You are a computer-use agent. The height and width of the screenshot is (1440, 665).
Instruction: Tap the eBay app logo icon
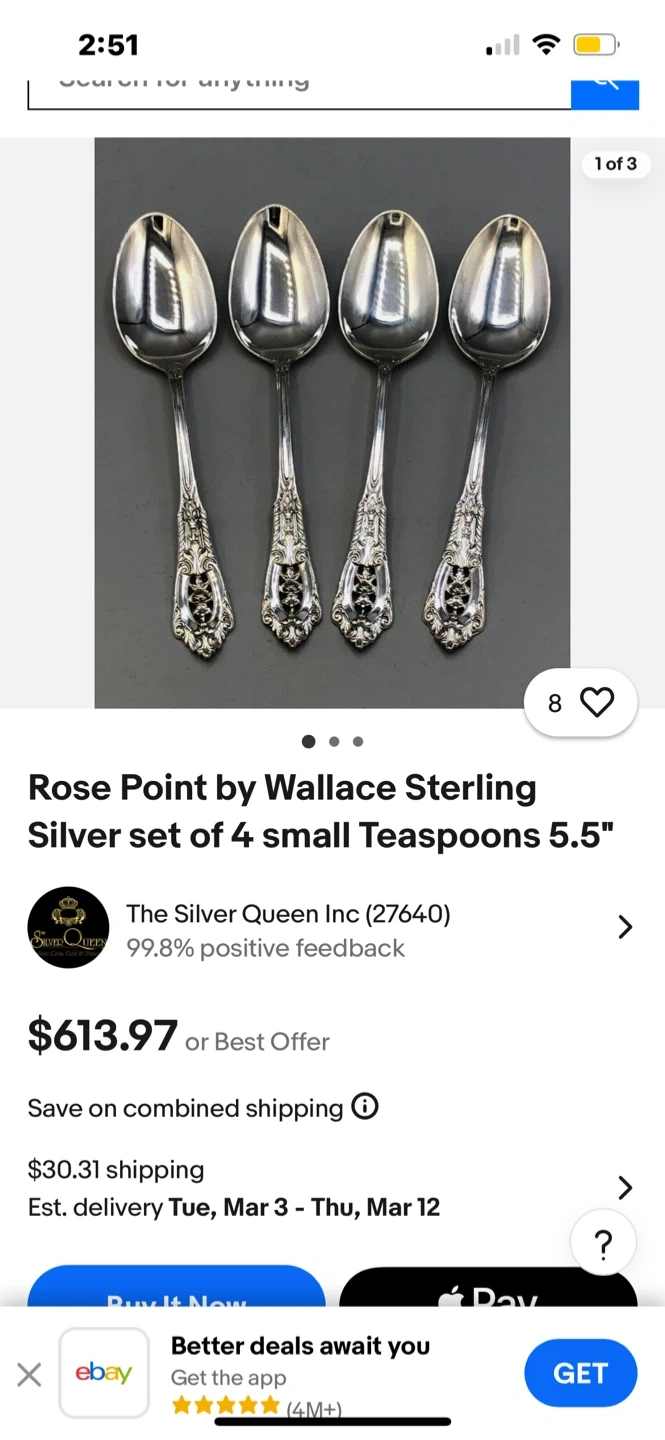point(104,1373)
